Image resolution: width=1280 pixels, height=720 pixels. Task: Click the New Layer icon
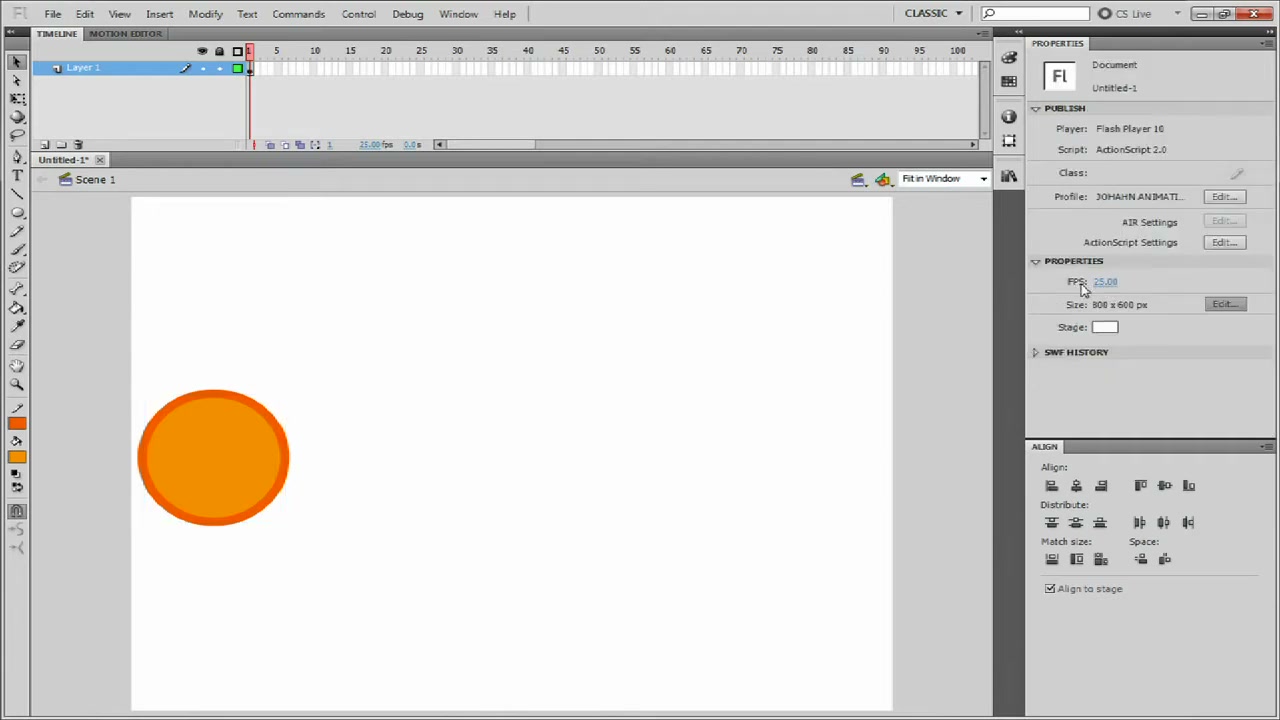44,145
